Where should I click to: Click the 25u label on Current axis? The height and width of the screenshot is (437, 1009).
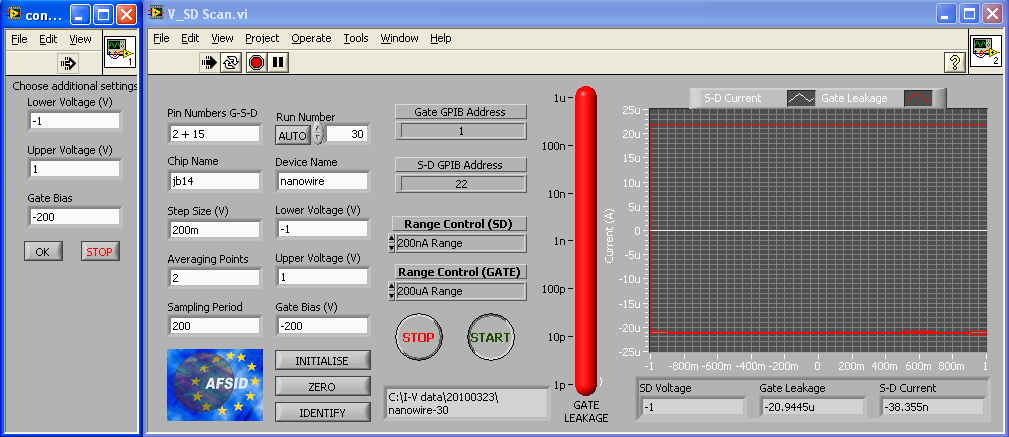[629, 110]
